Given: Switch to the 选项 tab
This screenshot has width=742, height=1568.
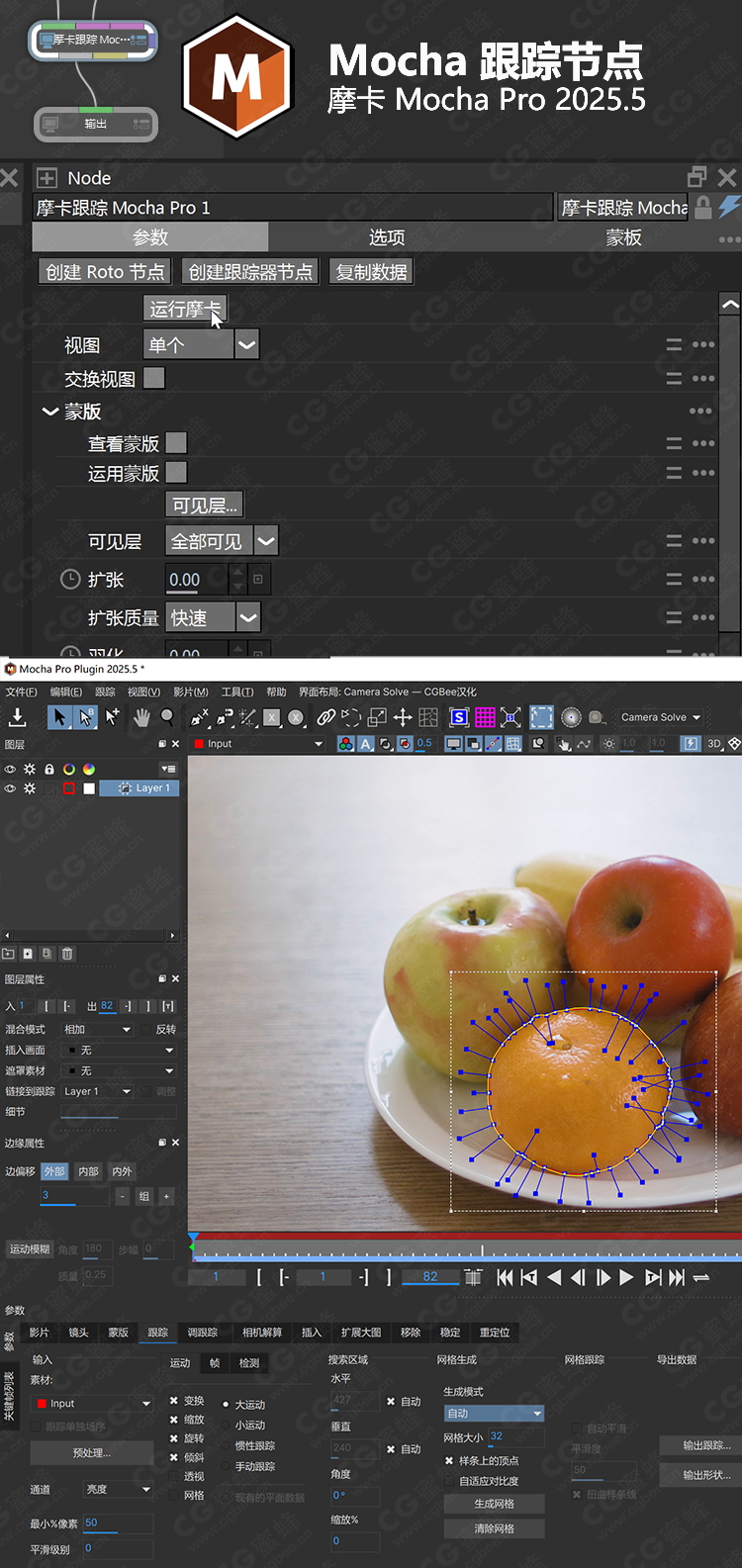Looking at the screenshot, I should point(386,237).
